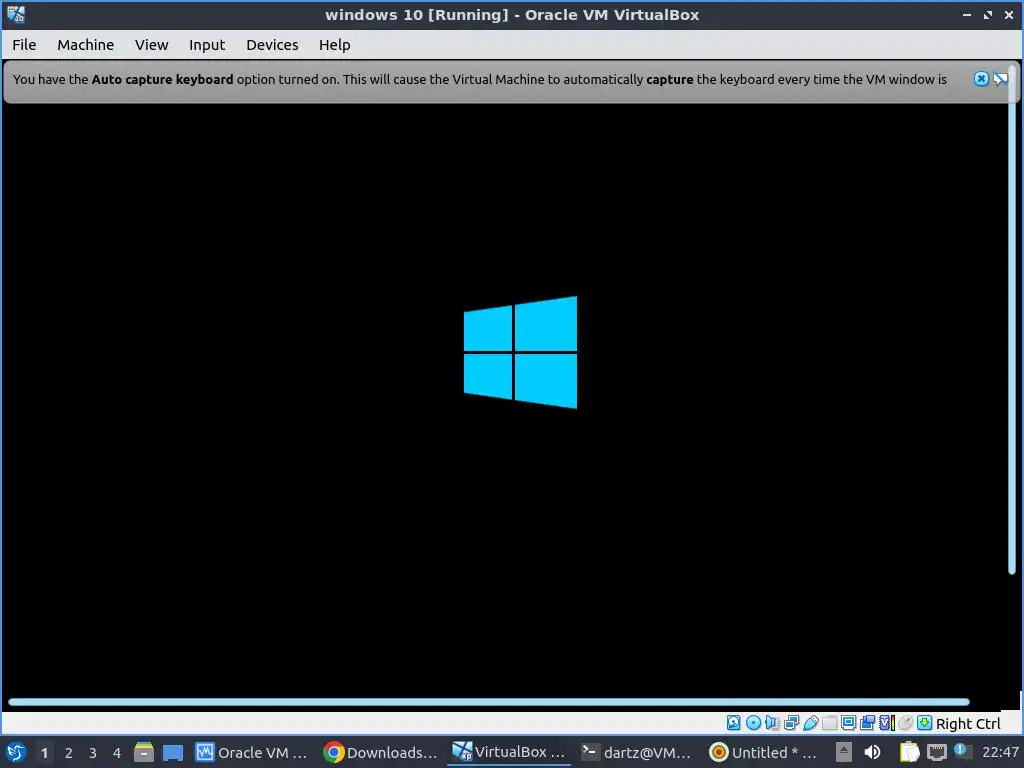Open the file manager from the panel
The height and width of the screenshot is (768, 1024).
pos(144,752)
